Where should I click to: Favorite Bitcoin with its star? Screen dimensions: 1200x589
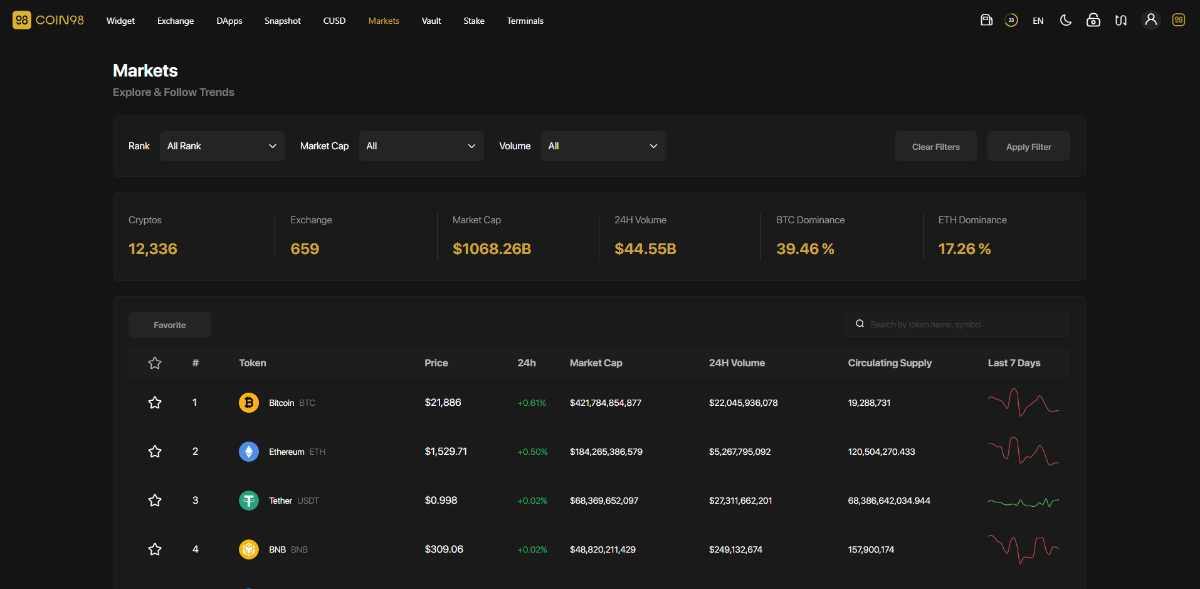[155, 402]
